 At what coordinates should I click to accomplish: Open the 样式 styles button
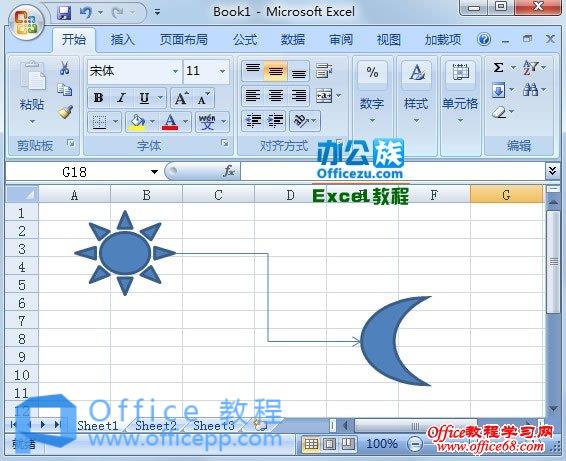pyautogui.click(x=416, y=93)
